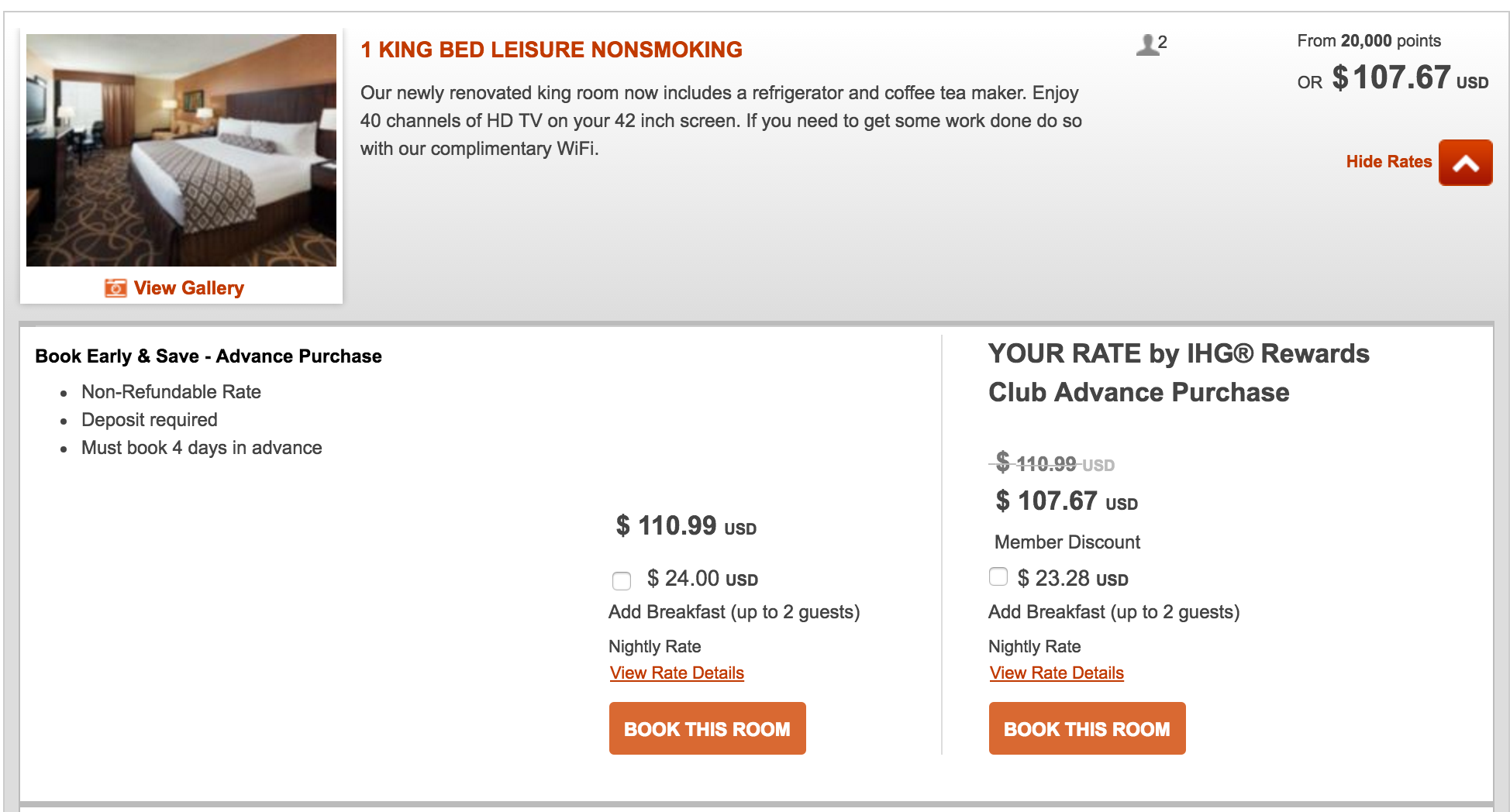Book this room at the $110.99 rate

pos(707,728)
